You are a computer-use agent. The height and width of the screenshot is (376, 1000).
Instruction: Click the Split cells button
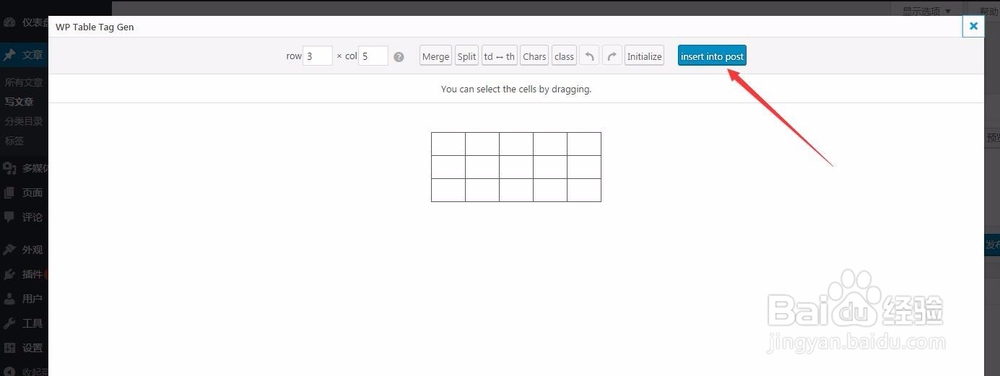pos(467,56)
